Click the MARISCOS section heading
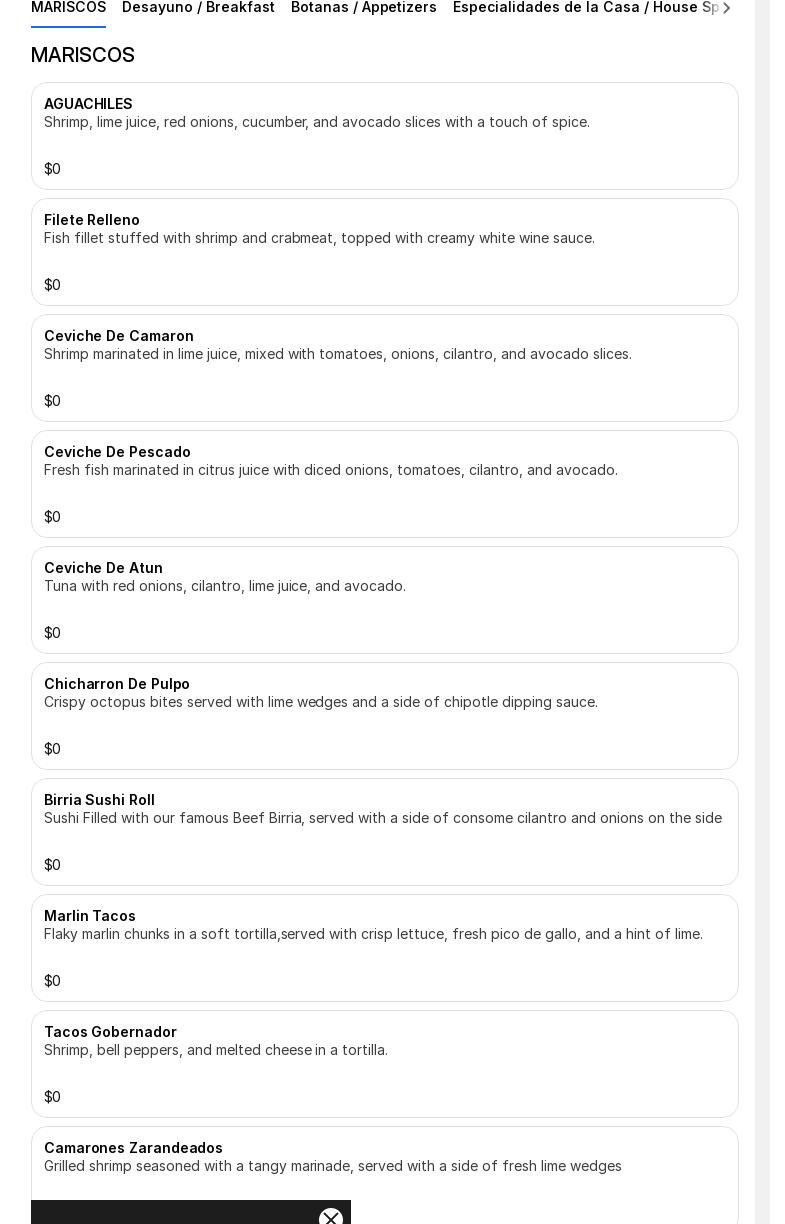The image size is (785, 1224). 83,55
